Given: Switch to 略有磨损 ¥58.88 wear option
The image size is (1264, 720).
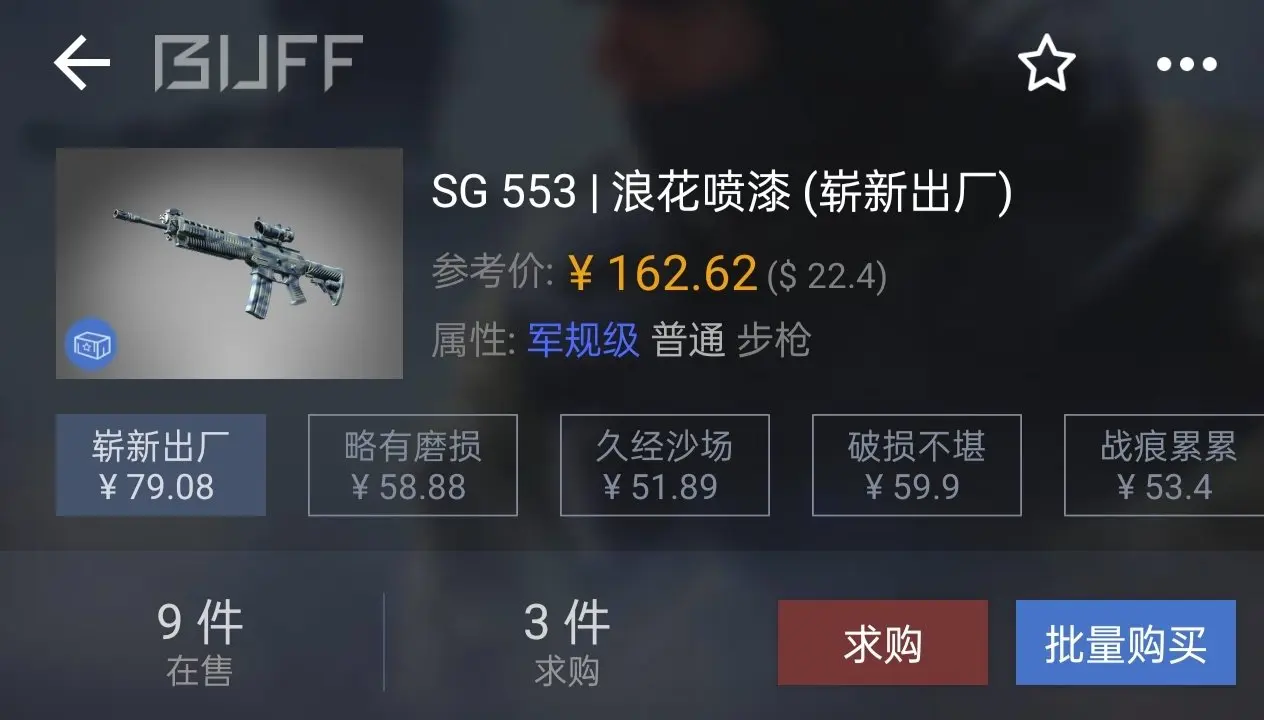Looking at the screenshot, I should click(x=413, y=465).
